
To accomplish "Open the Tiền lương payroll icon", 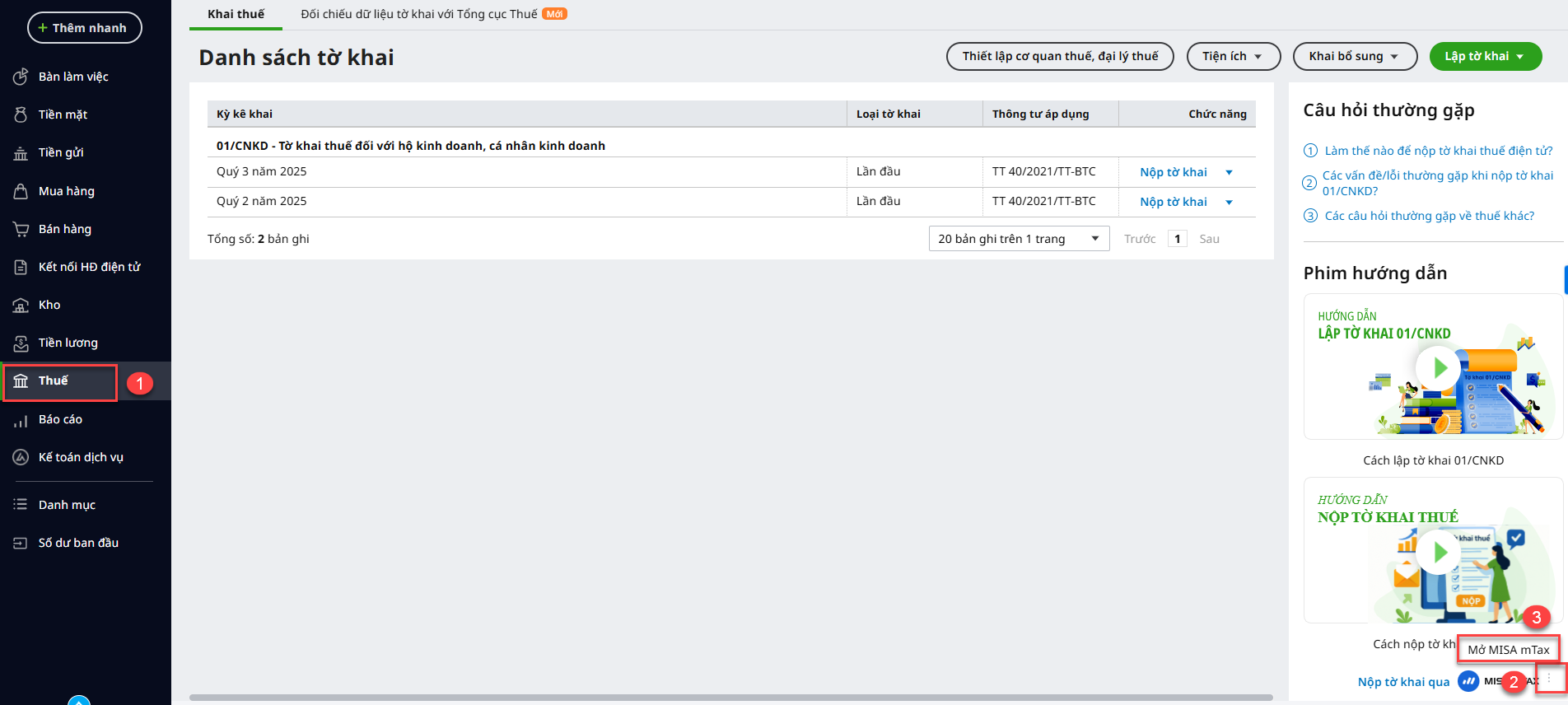I will 21,343.
